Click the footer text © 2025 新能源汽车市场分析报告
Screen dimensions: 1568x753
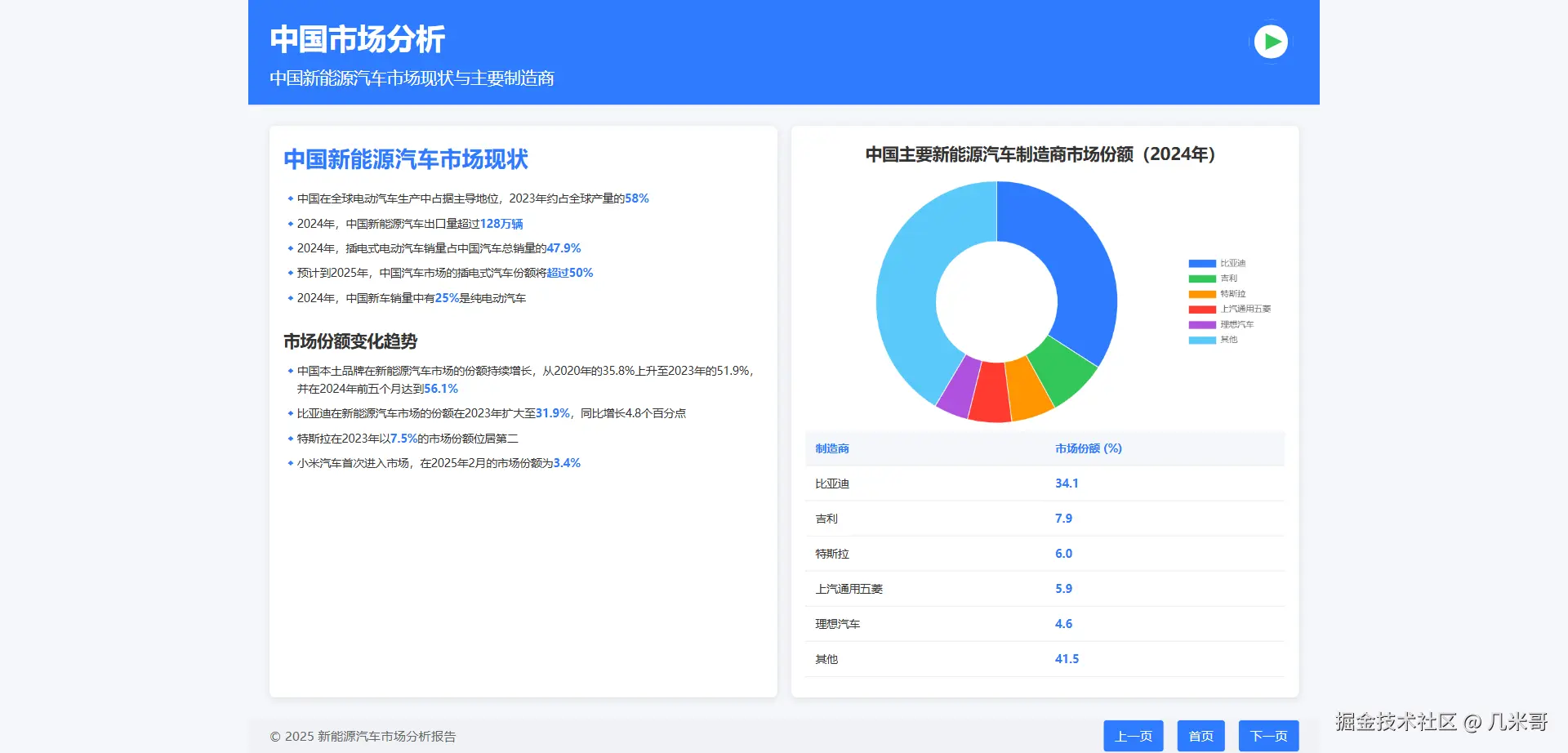(363, 737)
